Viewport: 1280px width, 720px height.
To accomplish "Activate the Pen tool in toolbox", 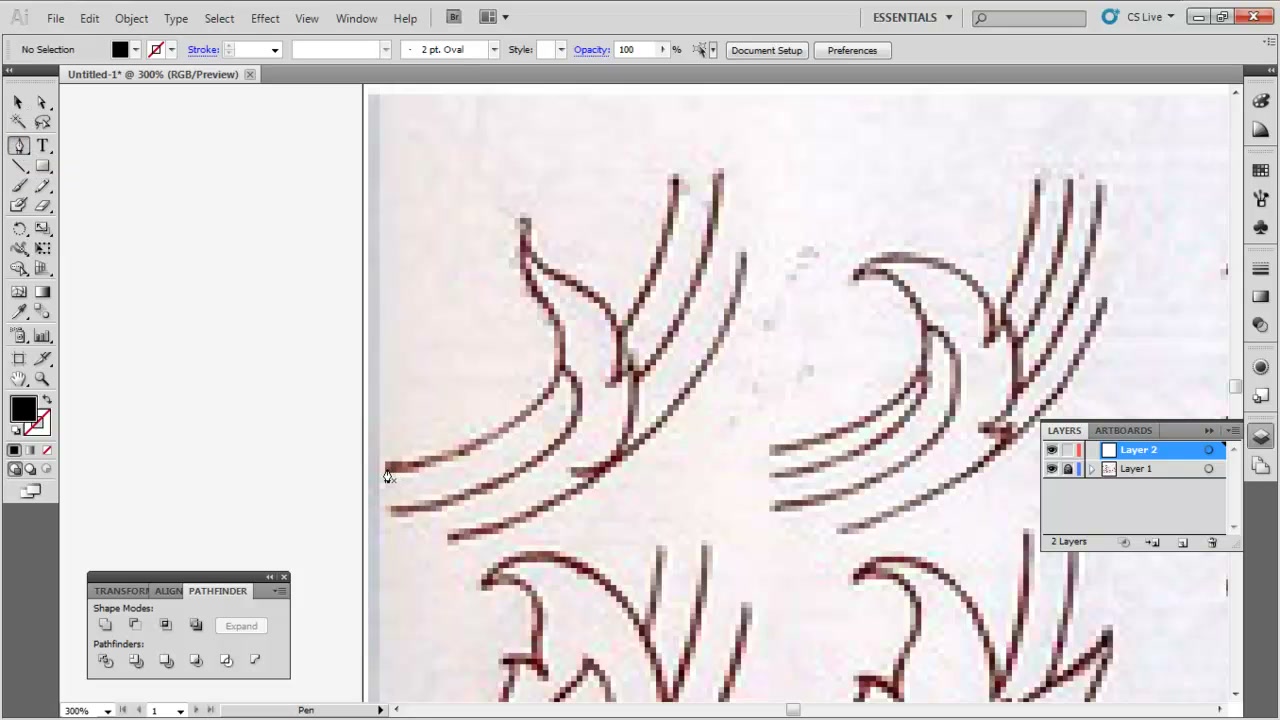I will pos(18,146).
